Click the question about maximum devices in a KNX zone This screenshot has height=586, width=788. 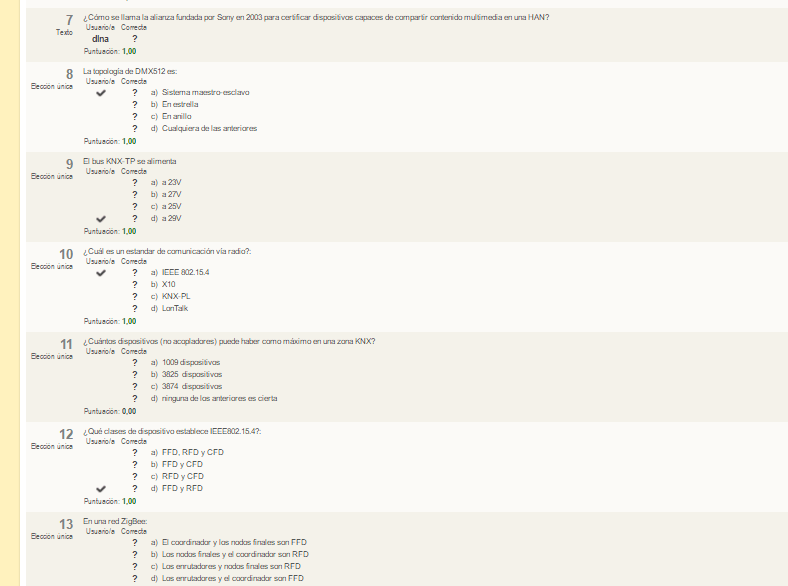(x=229, y=341)
